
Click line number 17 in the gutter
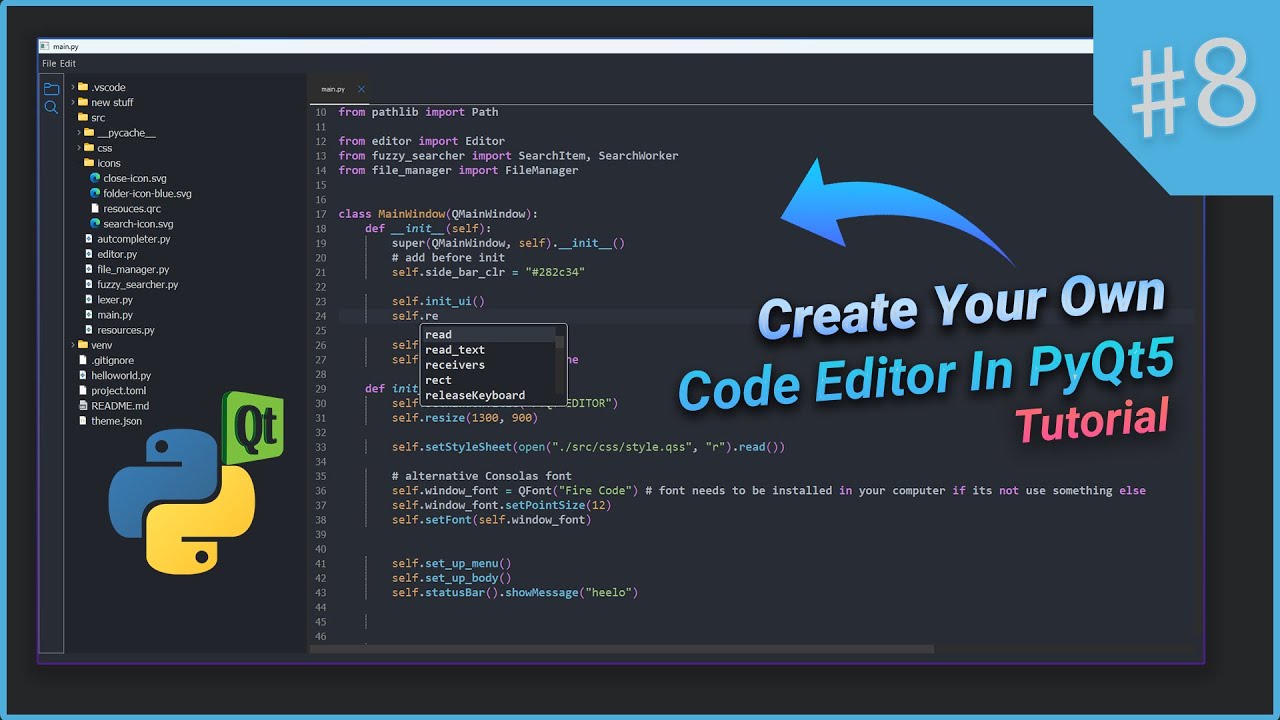coord(321,214)
